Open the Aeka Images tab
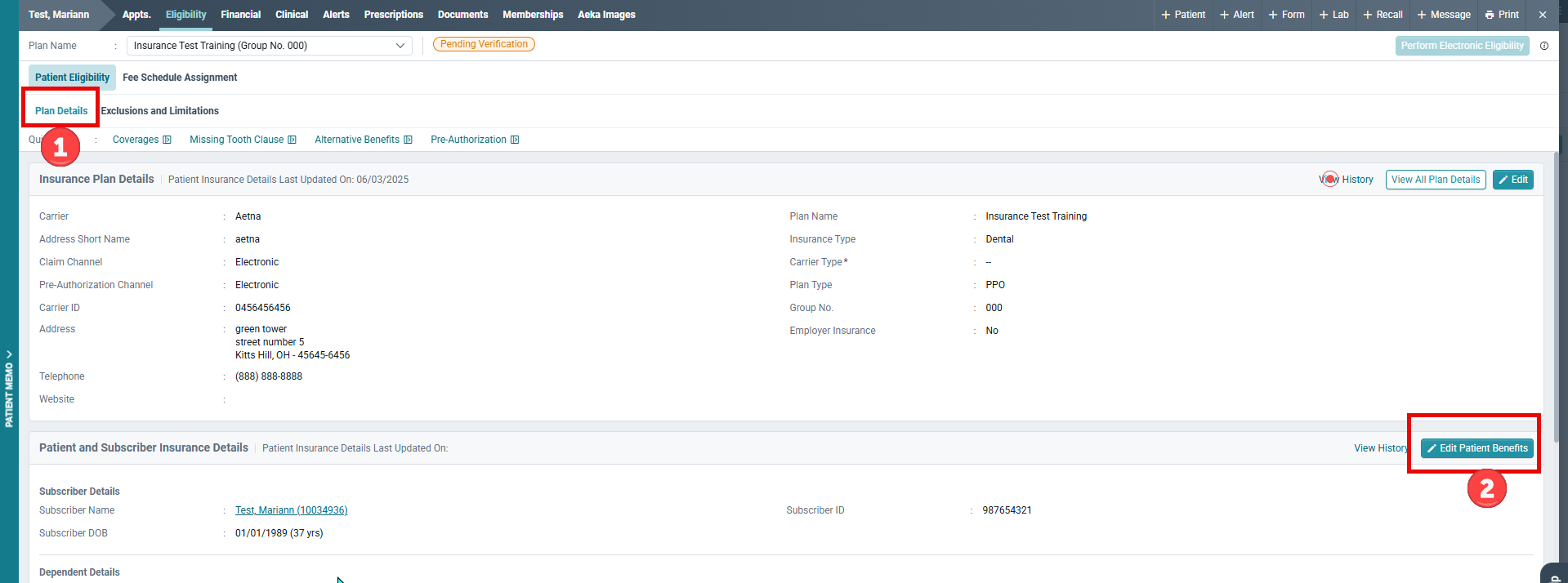 [606, 15]
